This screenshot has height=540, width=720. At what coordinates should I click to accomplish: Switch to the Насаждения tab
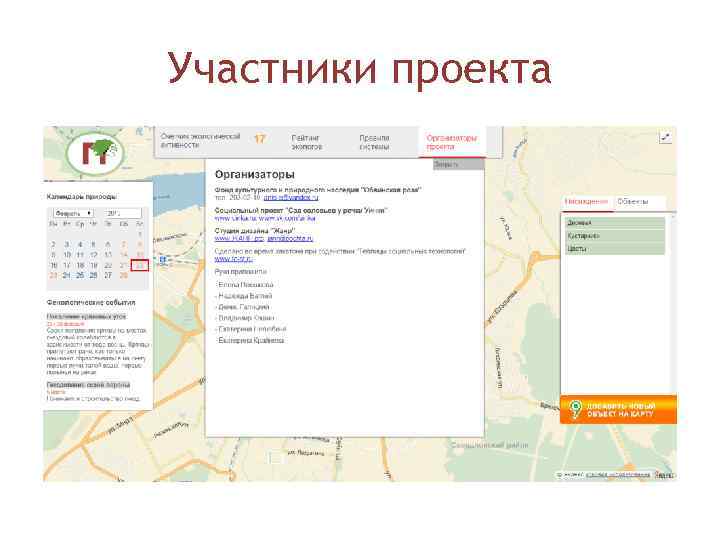[586, 202]
